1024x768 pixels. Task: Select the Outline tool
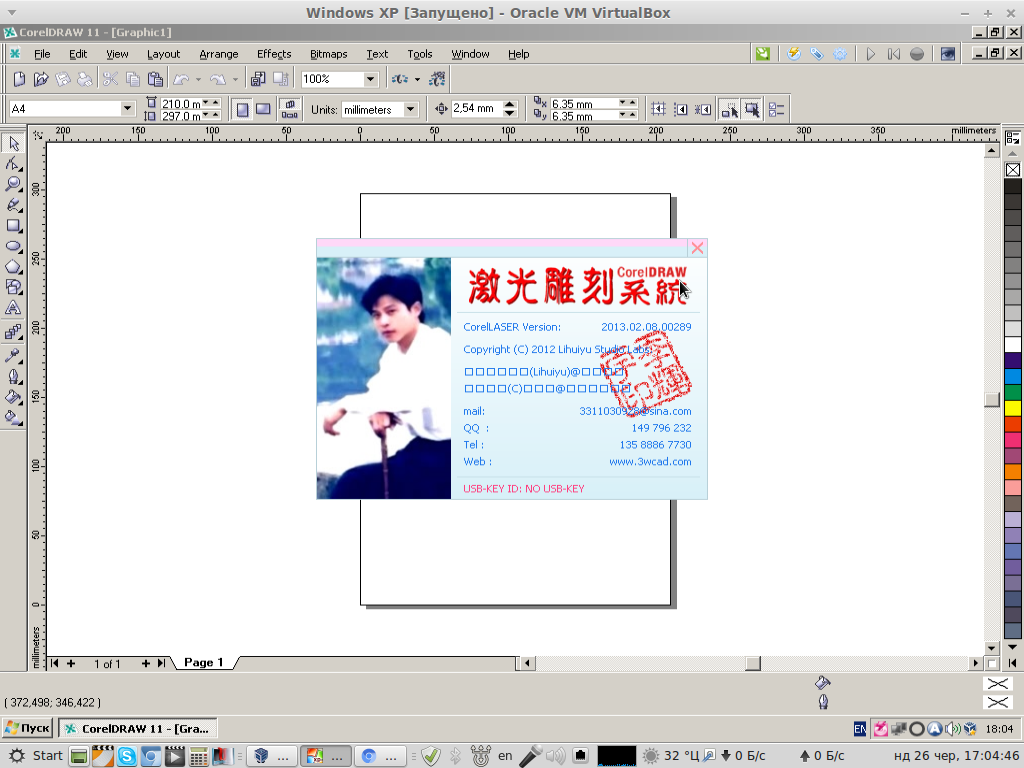(x=13, y=376)
